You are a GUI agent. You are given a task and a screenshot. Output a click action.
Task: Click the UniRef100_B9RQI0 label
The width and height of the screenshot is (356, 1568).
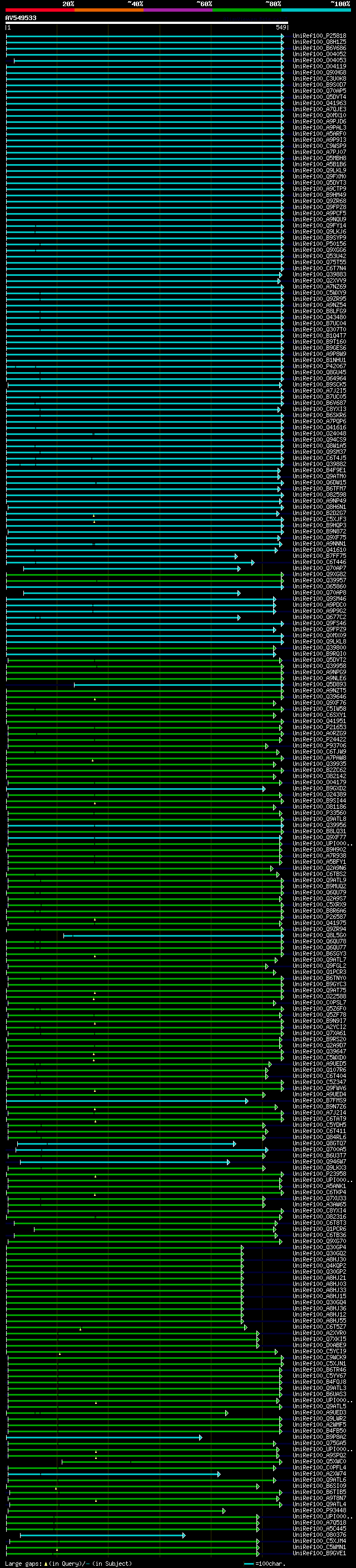[x=319, y=654]
